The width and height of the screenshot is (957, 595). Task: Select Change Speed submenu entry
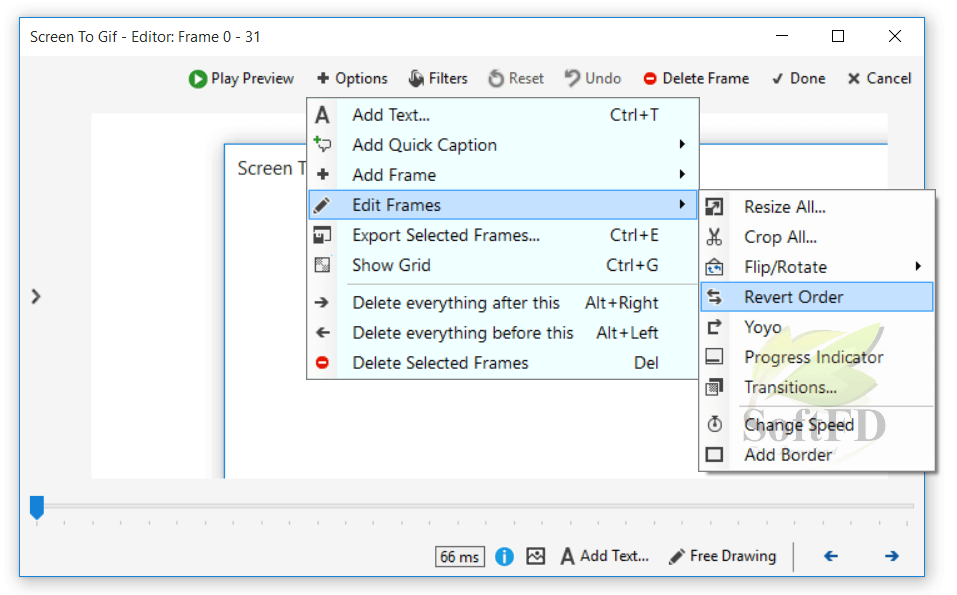[817, 425]
